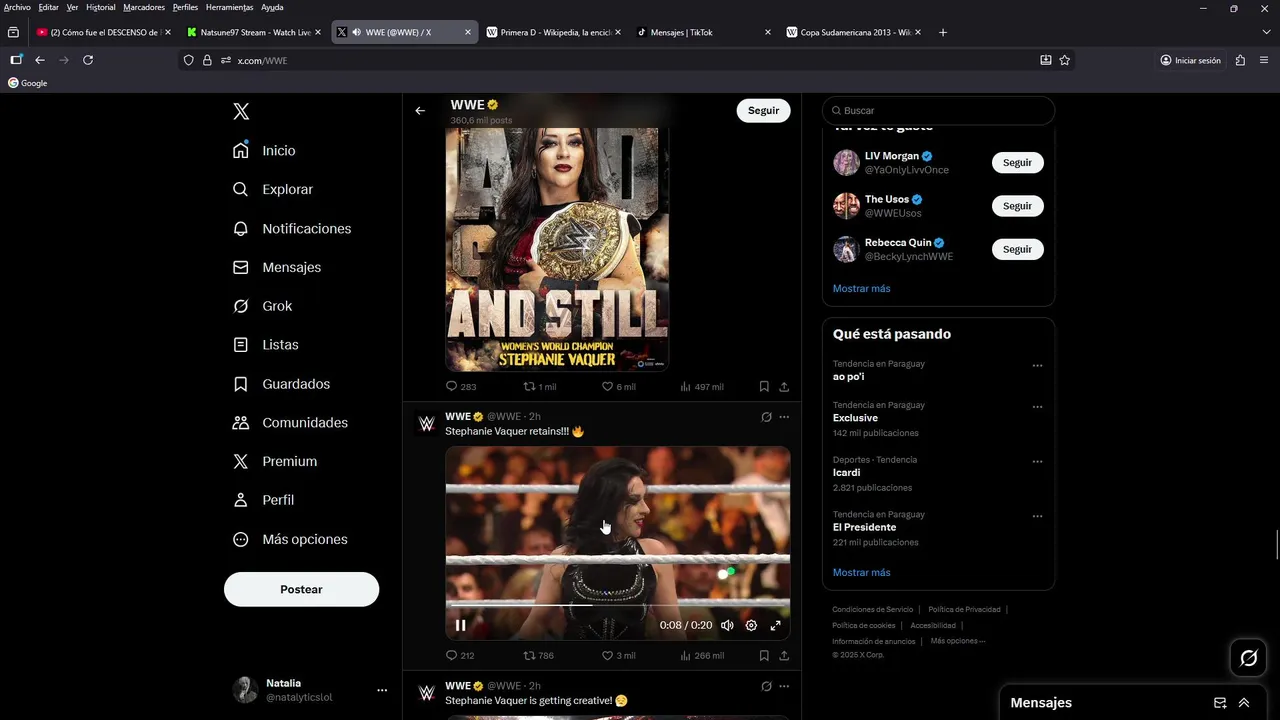Bookmark the AND STILL post
Screen dimensions: 1280x720
[x=764, y=386]
